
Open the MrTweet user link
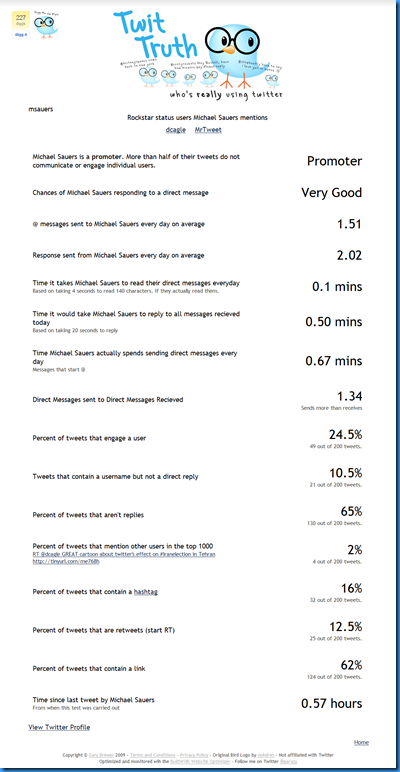coord(208,130)
